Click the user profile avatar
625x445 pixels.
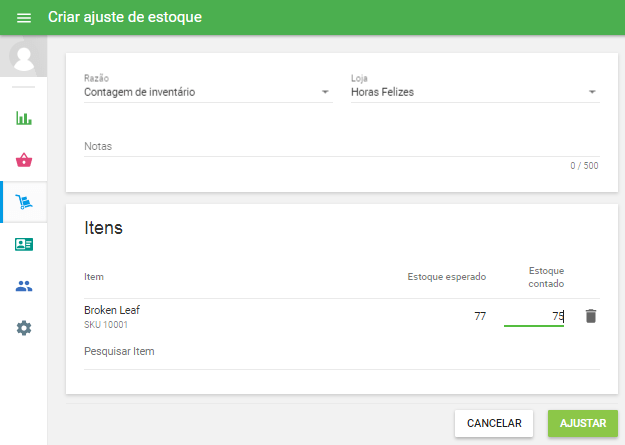[x=24, y=57]
